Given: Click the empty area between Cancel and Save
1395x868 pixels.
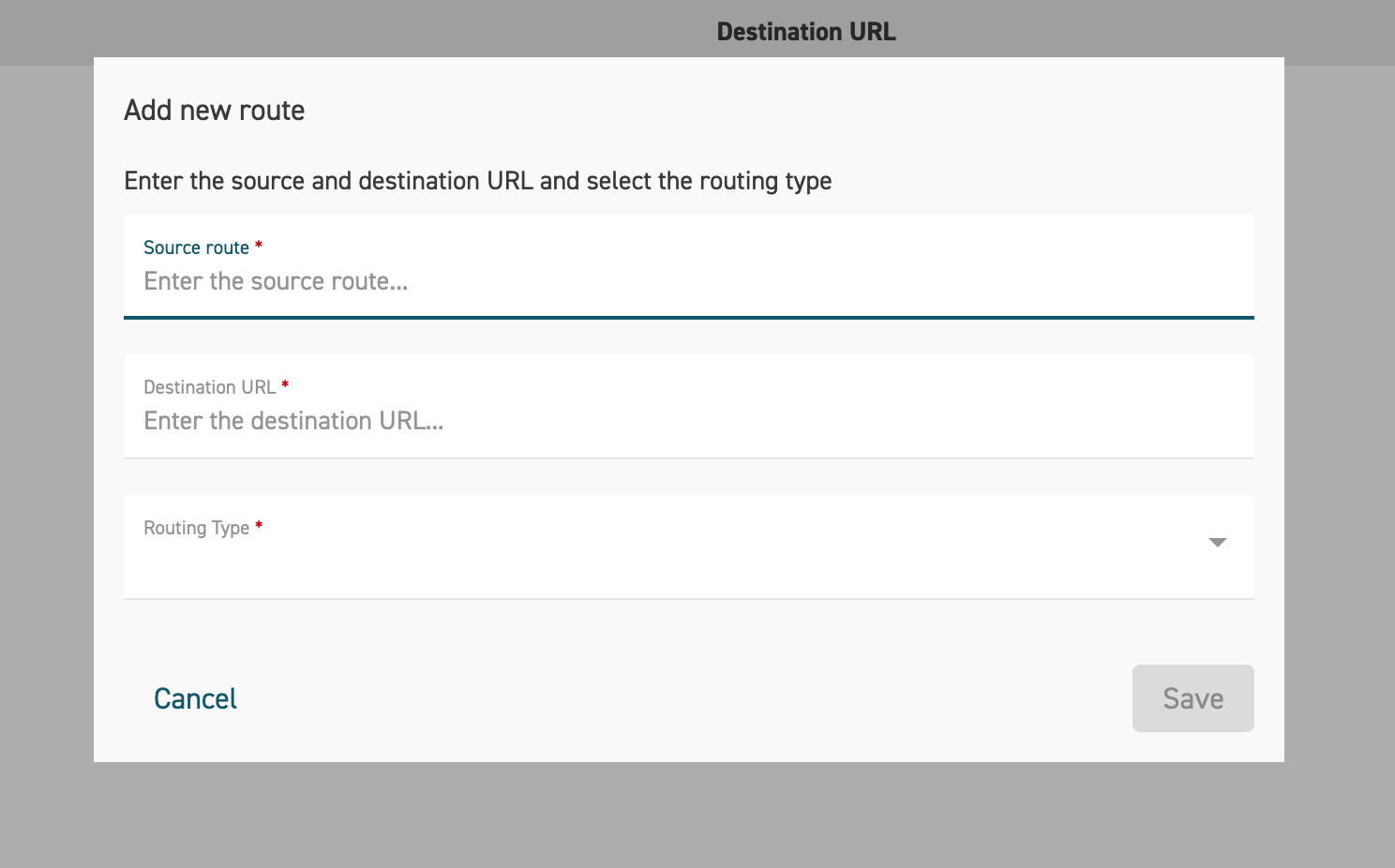Looking at the screenshot, I should click(x=684, y=698).
